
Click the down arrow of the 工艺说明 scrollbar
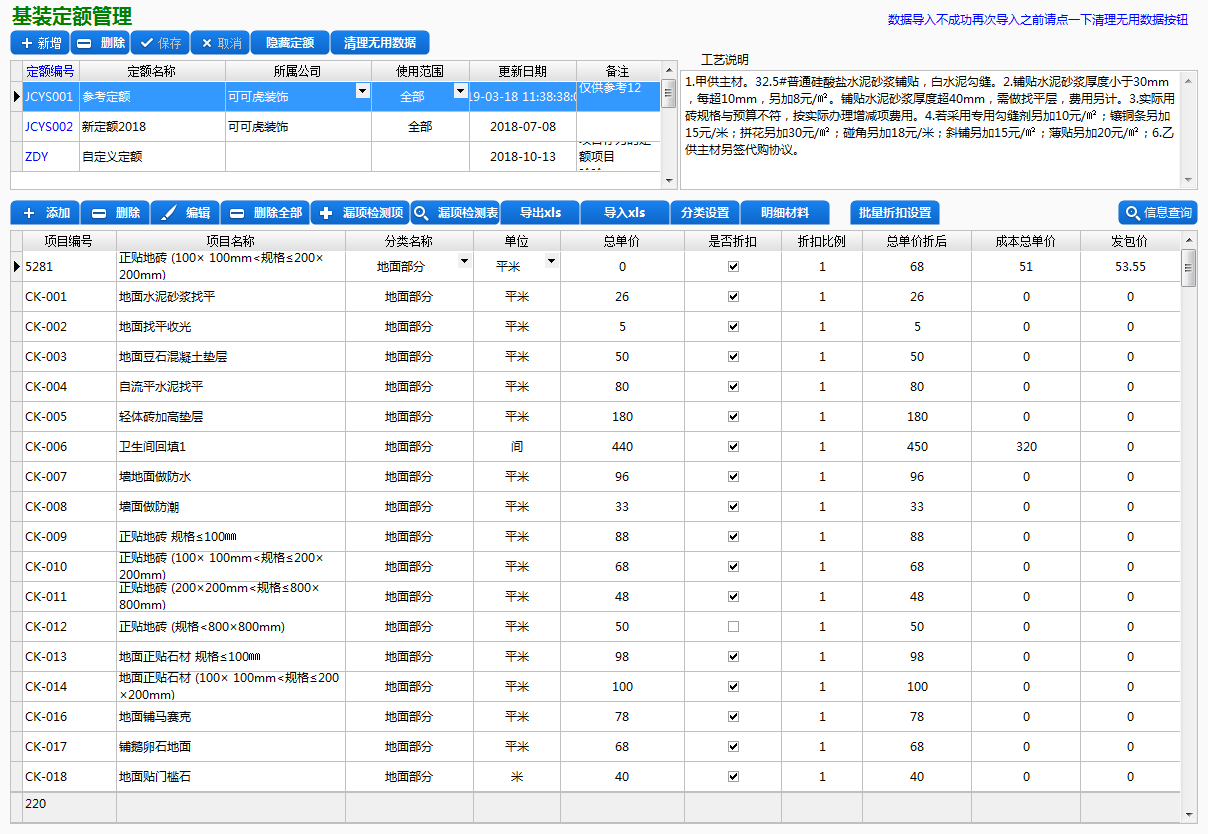[x=1189, y=180]
